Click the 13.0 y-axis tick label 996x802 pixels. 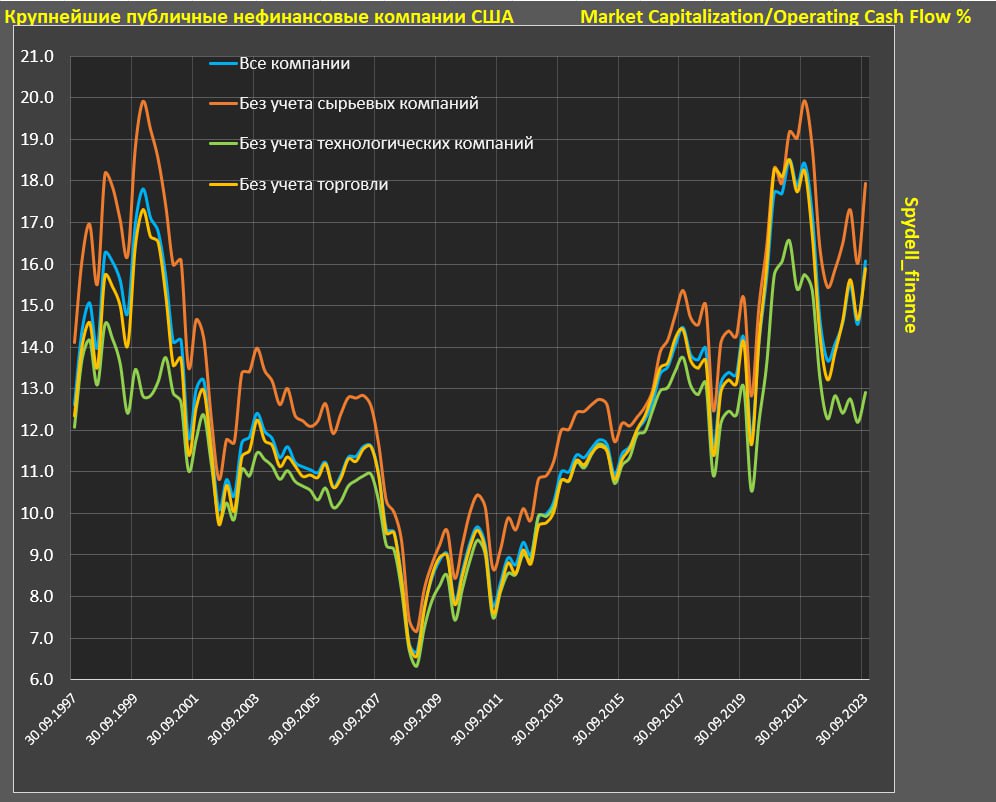[36, 389]
